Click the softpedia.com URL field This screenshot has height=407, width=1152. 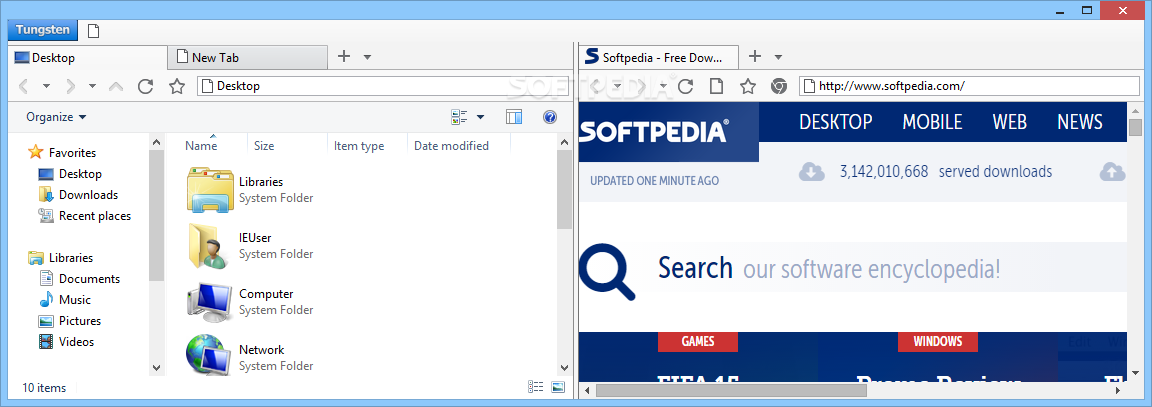[x=970, y=86]
